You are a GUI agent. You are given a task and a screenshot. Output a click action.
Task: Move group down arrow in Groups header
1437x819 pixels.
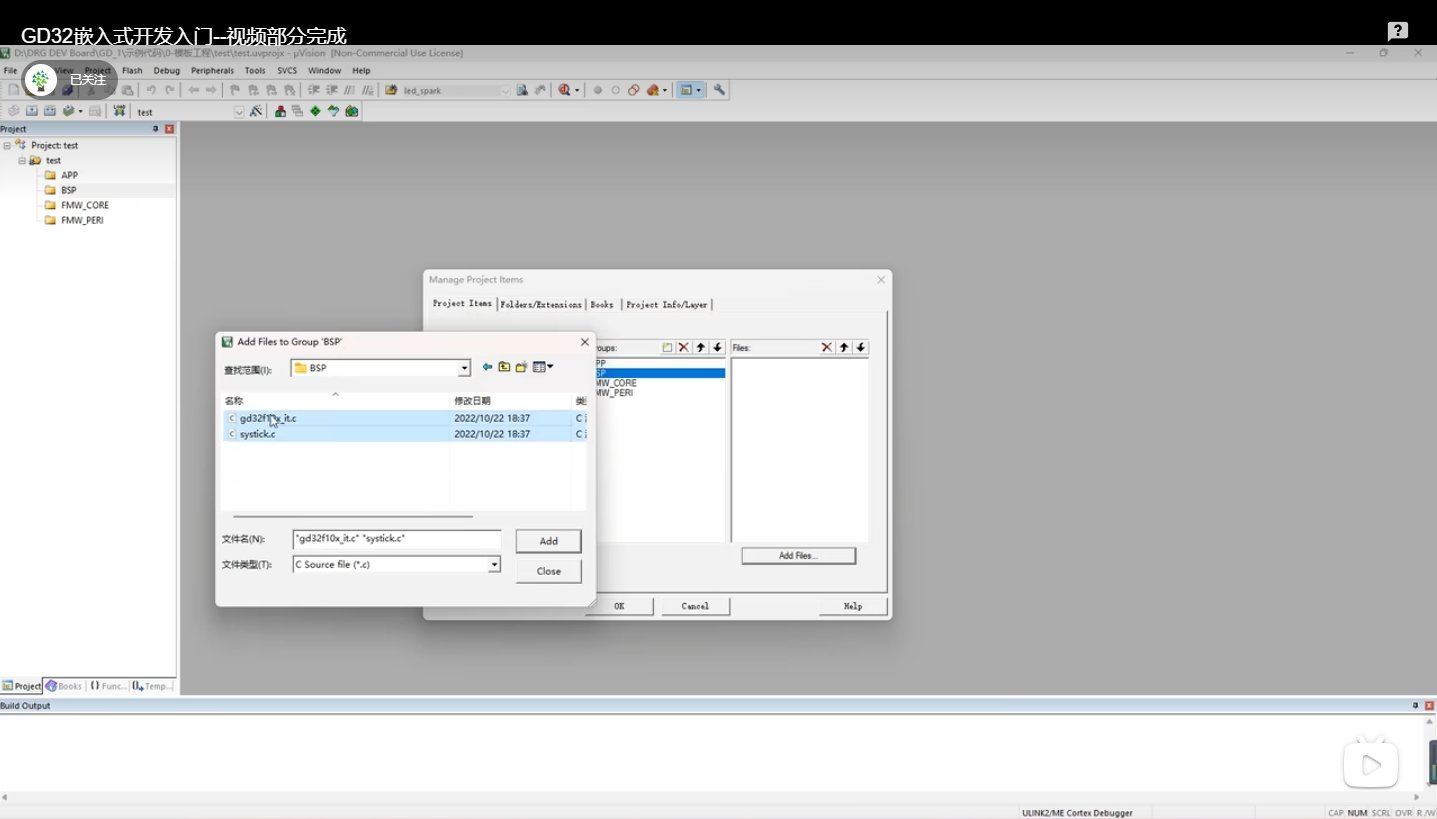click(x=717, y=347)
